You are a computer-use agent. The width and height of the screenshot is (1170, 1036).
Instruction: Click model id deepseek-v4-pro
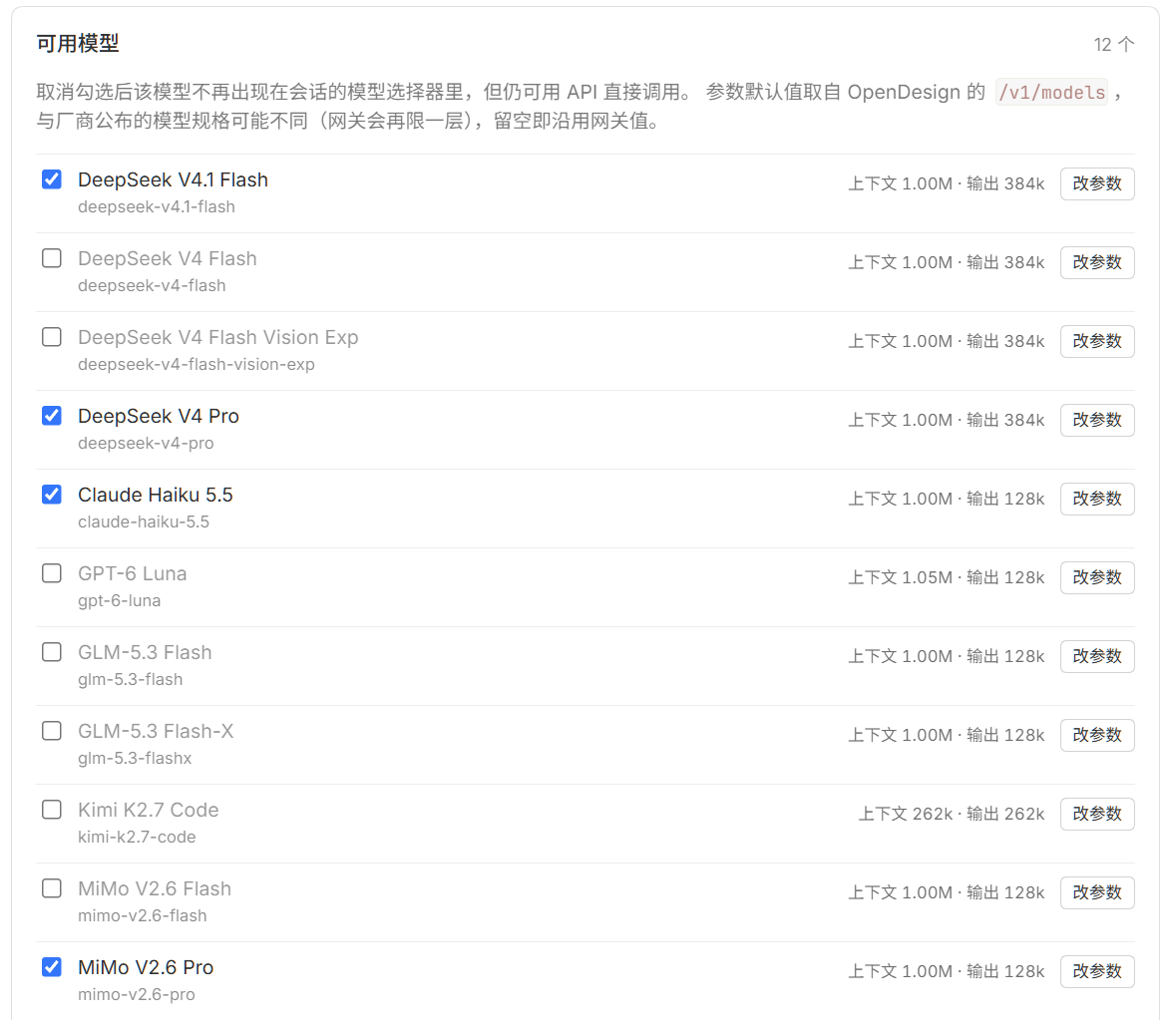point(146,443)
